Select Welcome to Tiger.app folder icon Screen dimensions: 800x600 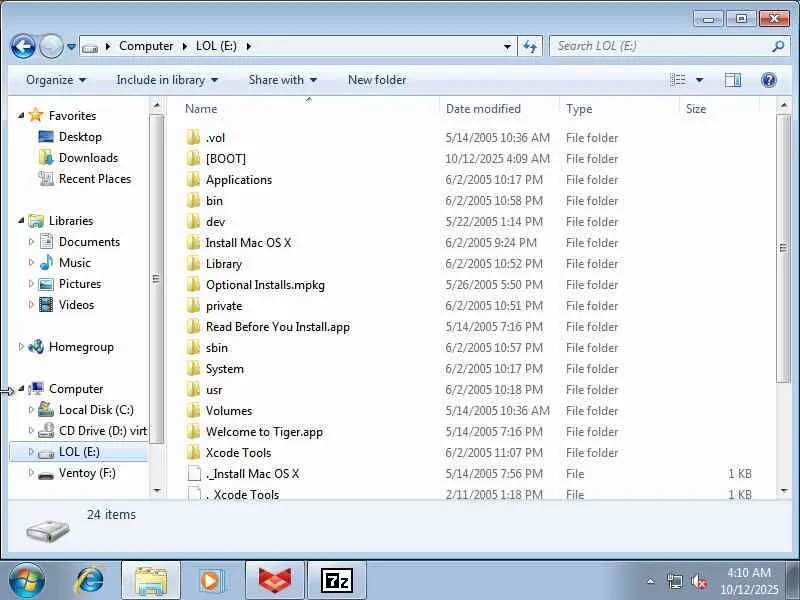click(193, 432)
